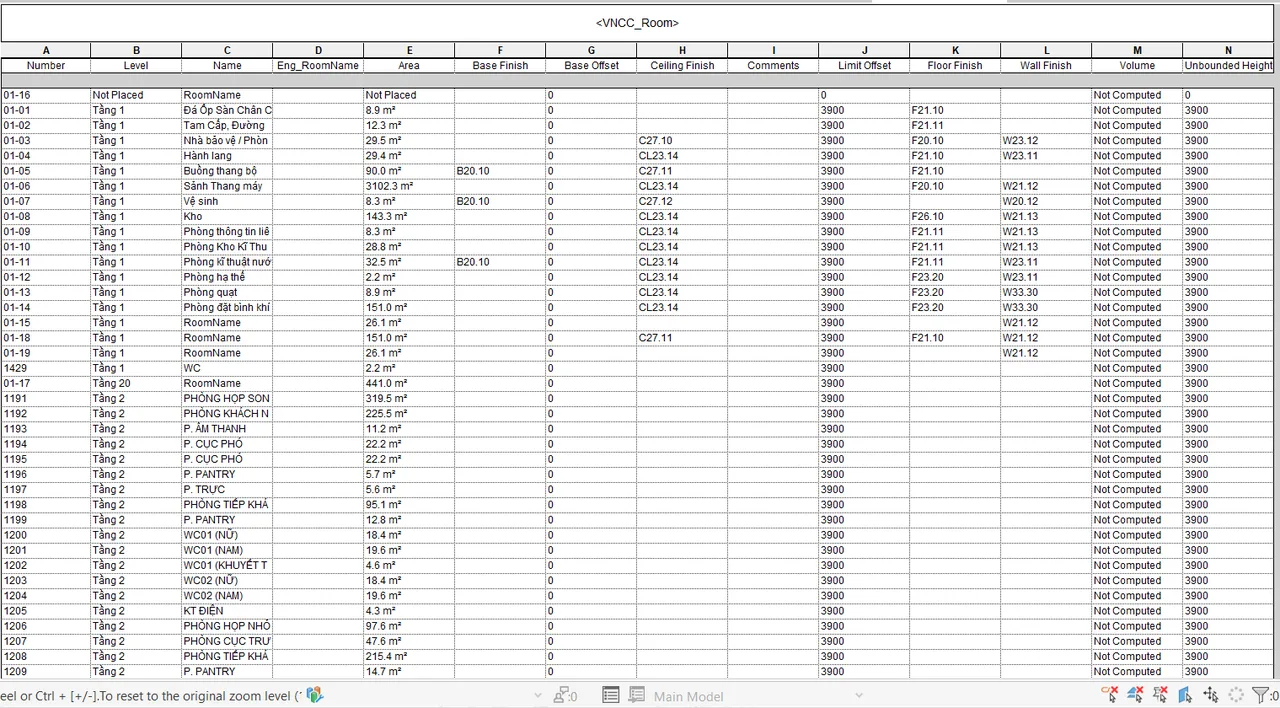The width and height of the screenshot is (1280, 708).
Task: Select column letter A header
Action: tap(45, 50)
